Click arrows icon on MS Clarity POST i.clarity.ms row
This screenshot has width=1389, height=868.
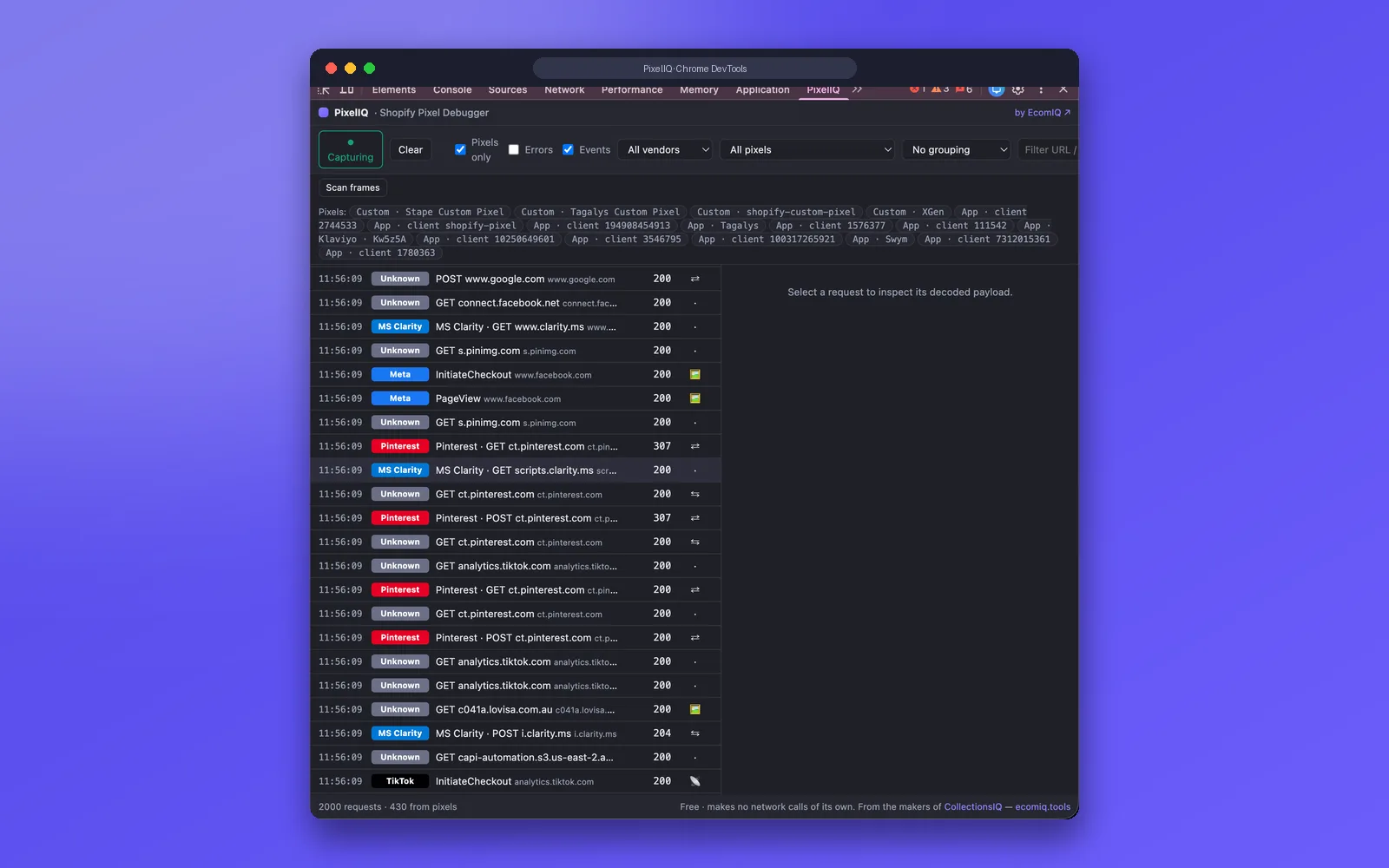[x=694, y=733]
